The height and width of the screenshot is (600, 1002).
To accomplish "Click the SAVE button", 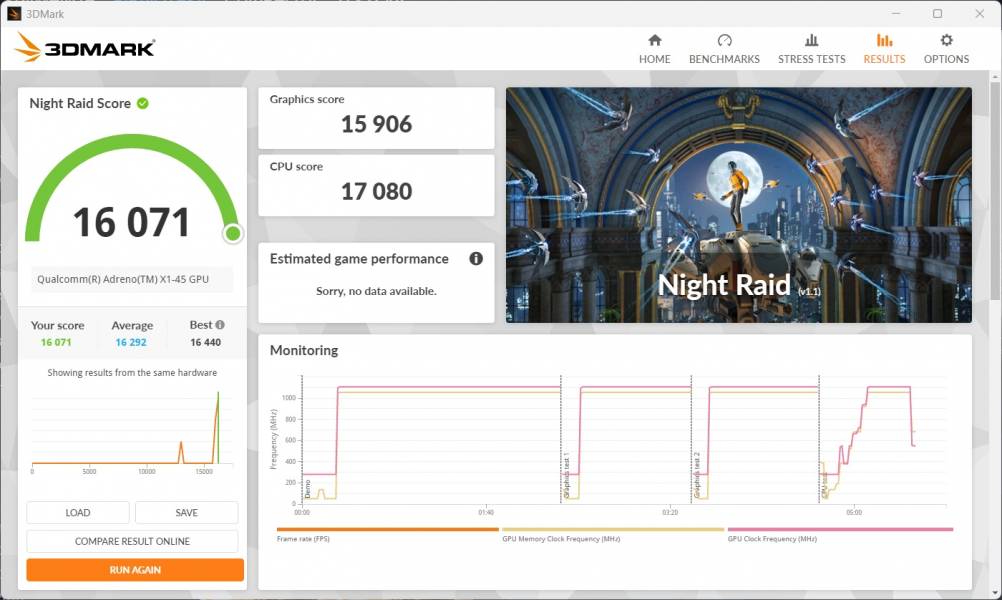I will pos(187,512).
